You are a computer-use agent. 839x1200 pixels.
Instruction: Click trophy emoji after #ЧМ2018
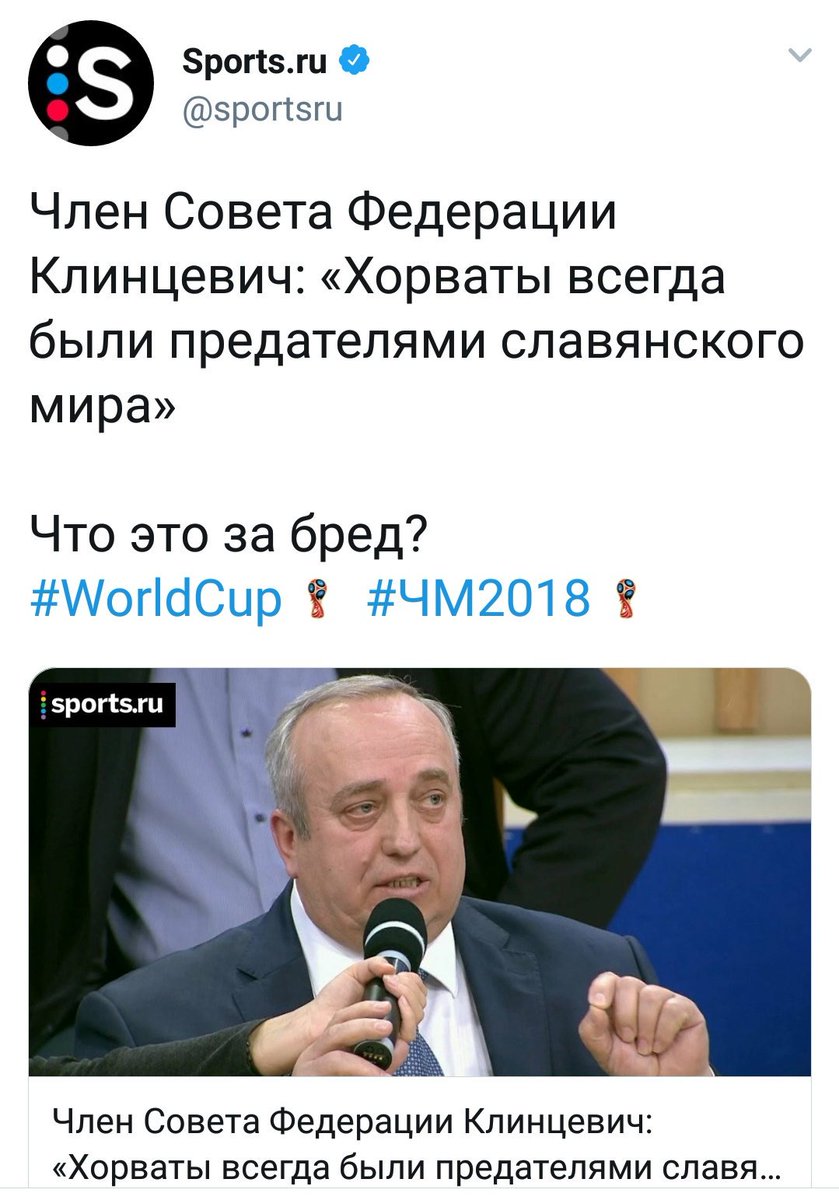pyautogui.click(x=626, y=599)
